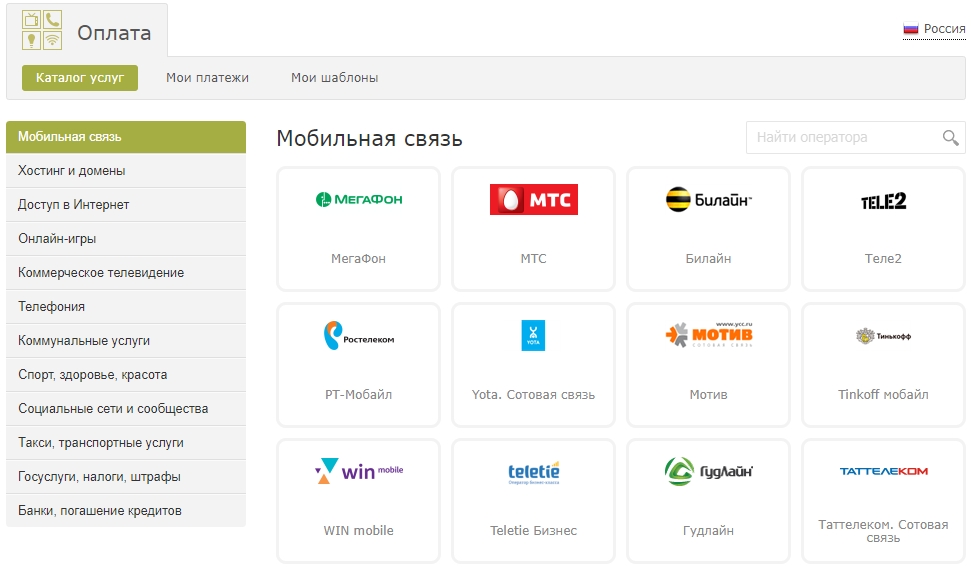Open Такси, транспортные услуги category
Viewport: 971px width, 569px height.
tap(126, 443)
